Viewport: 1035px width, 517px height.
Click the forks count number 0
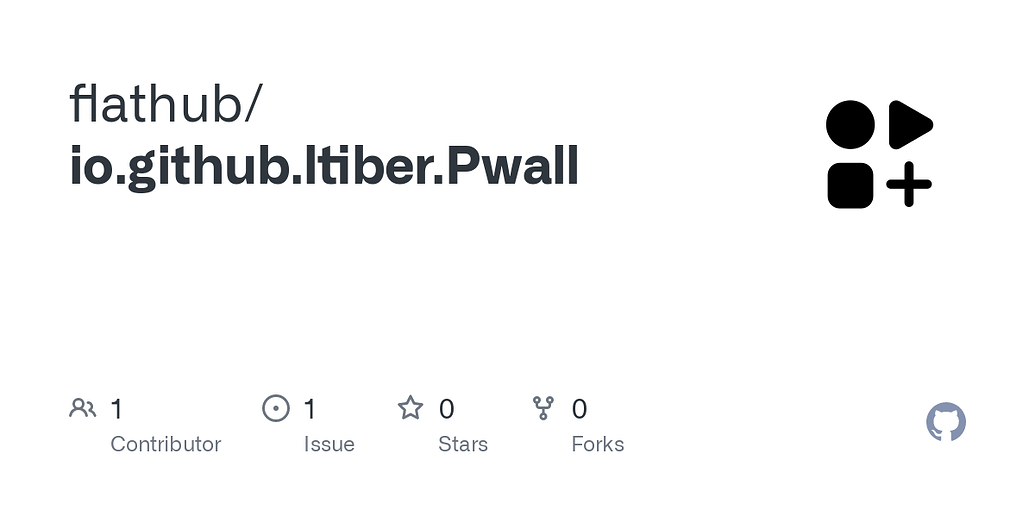[x=579, y=408]
